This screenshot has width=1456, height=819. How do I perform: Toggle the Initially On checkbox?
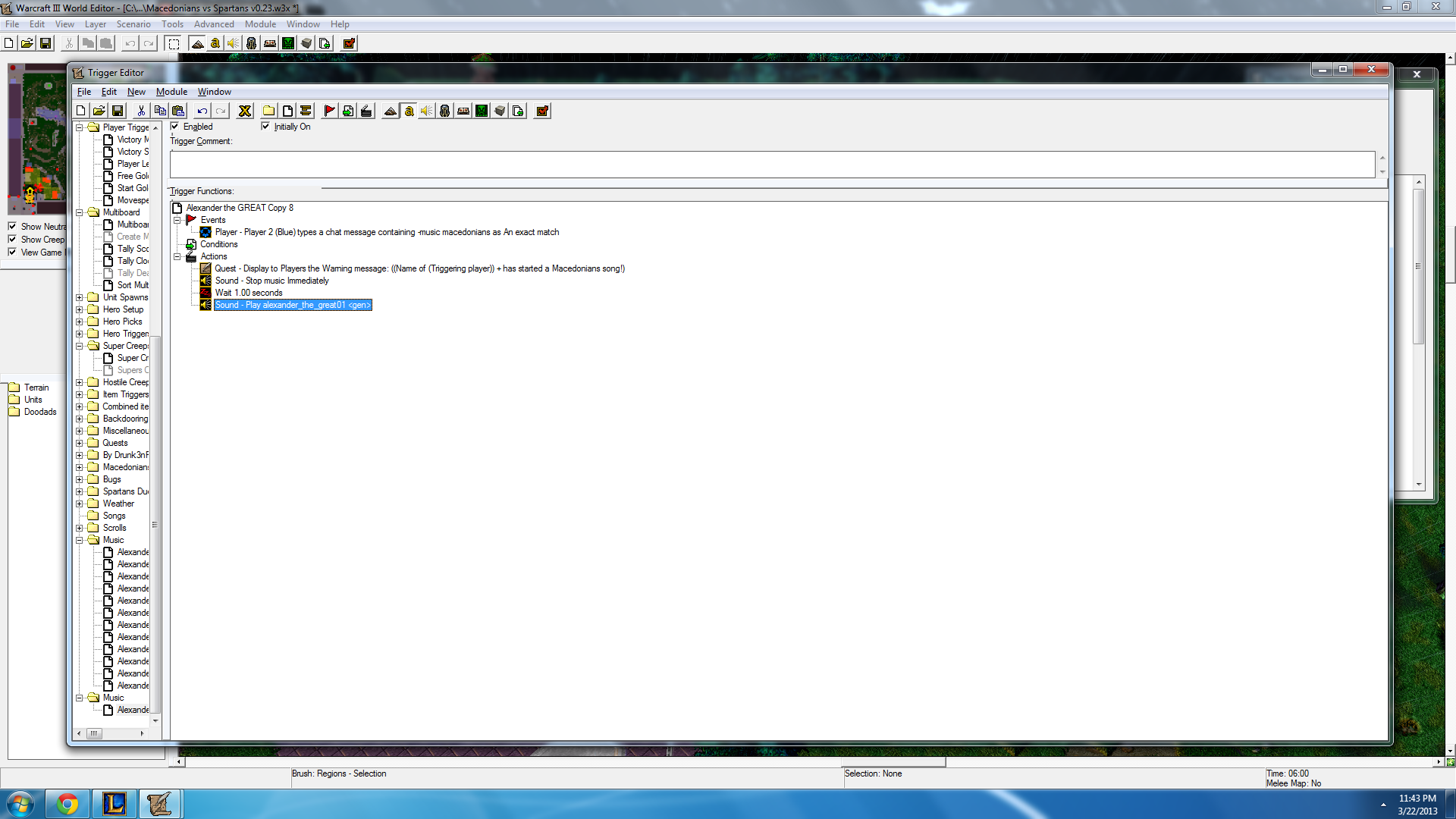(265, 127)
